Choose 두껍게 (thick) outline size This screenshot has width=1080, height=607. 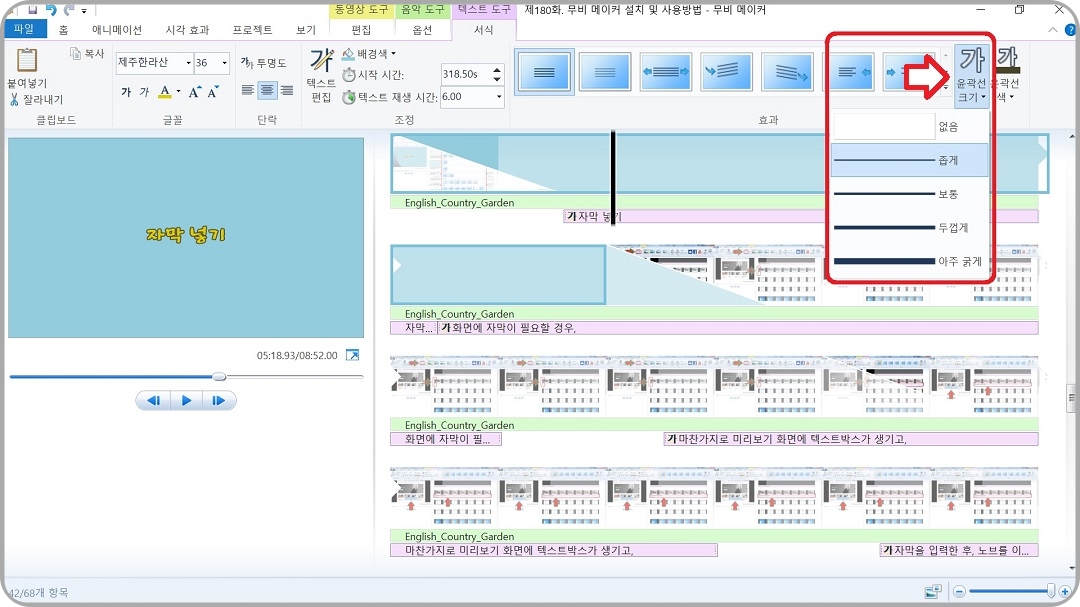coord(909,227)
